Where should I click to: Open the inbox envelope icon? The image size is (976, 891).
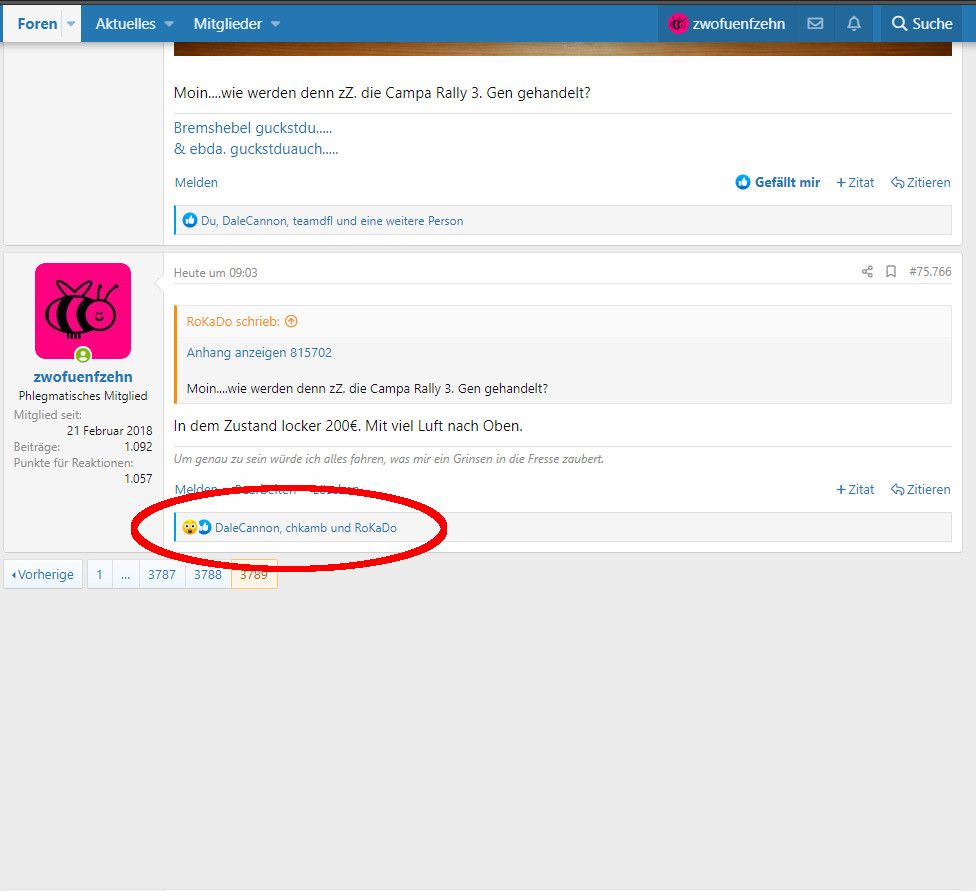(815, 23)
